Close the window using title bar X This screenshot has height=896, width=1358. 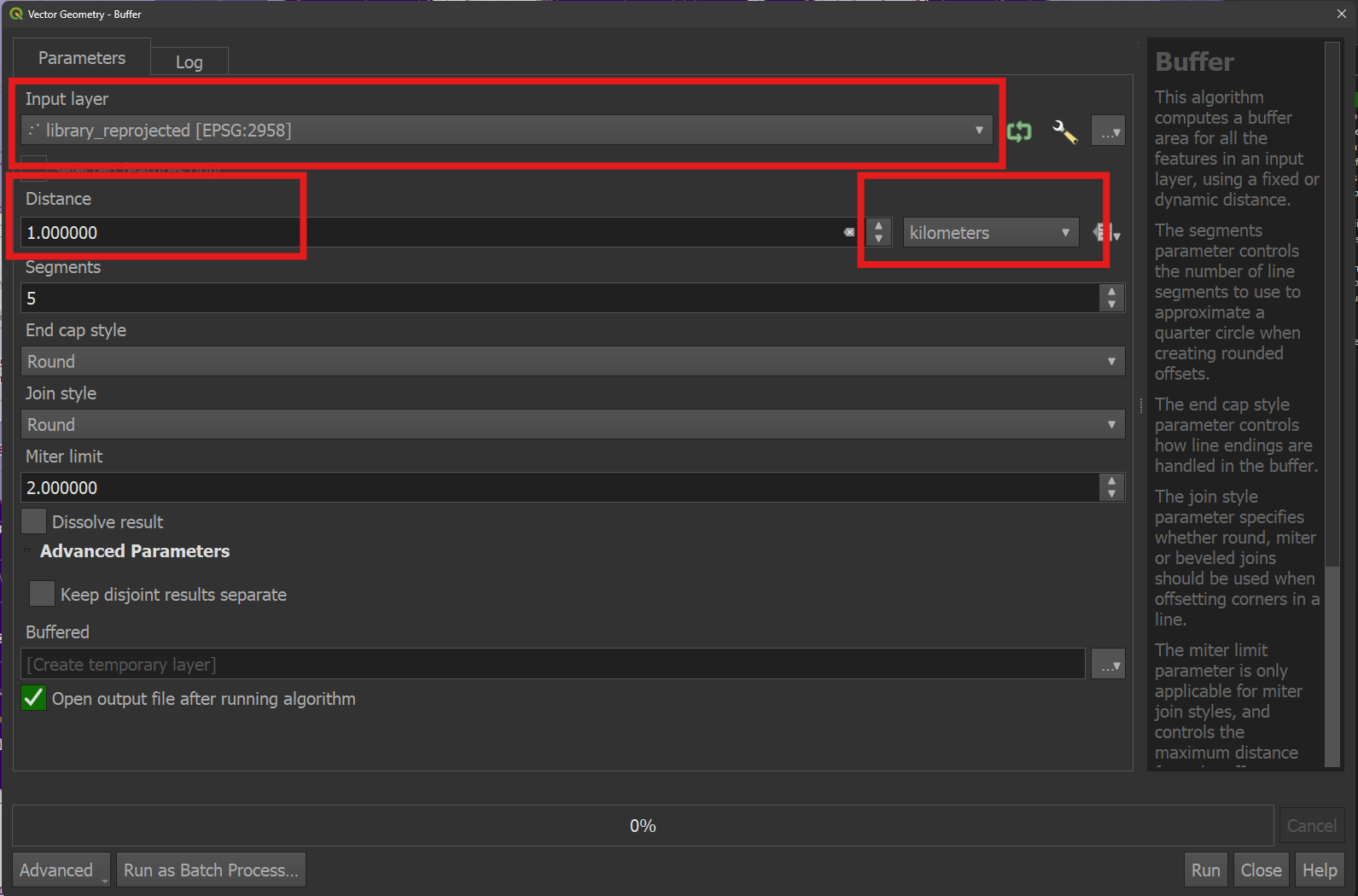(1341, 14)
